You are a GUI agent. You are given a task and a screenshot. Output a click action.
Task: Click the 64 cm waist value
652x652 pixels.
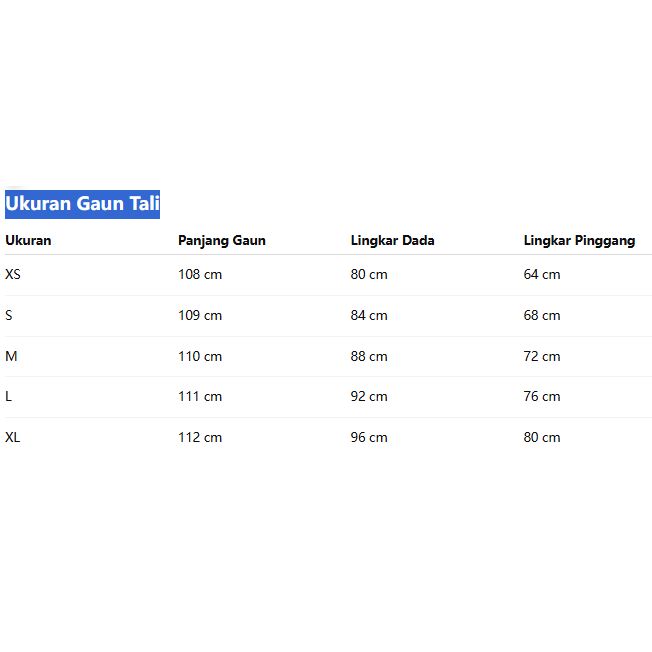pyautogui.click(x=542, y=274)
